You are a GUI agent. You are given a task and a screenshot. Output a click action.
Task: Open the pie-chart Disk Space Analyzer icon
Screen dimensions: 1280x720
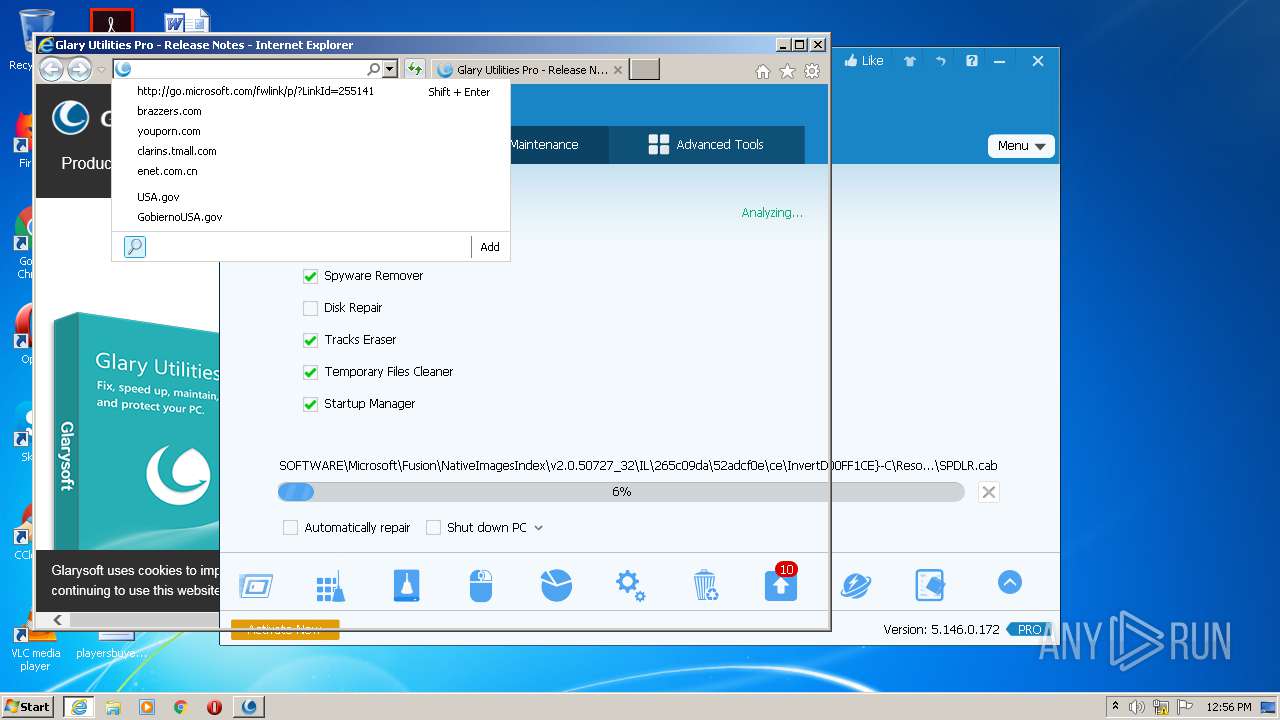tap(556, 585)
